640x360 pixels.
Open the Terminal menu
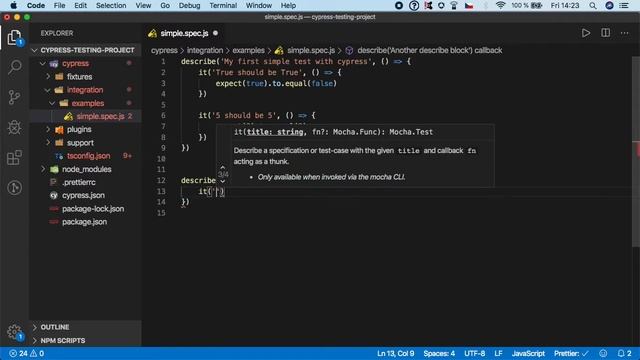[x=223, y=6]
